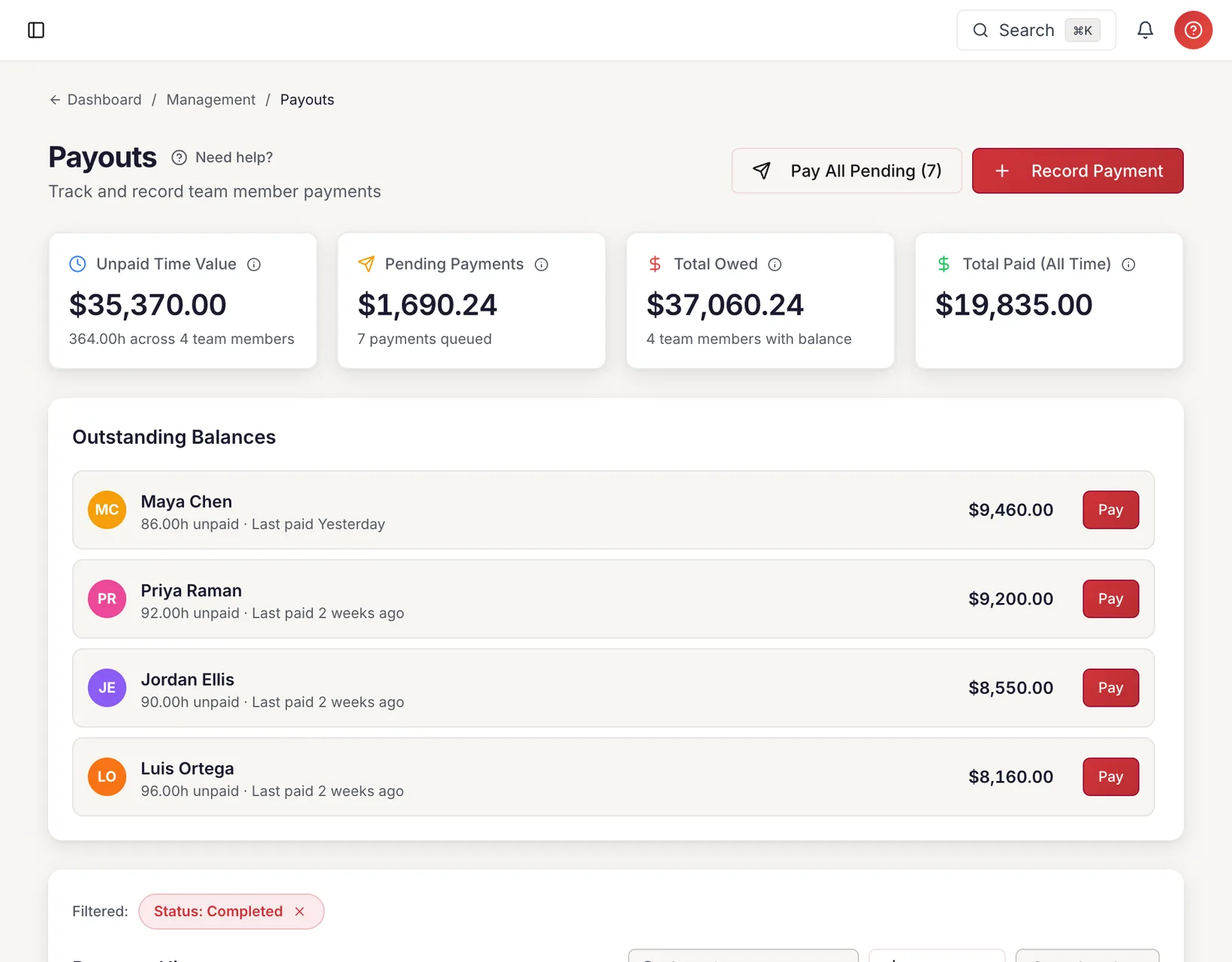Show info for Pending Payments

[542, 264]
